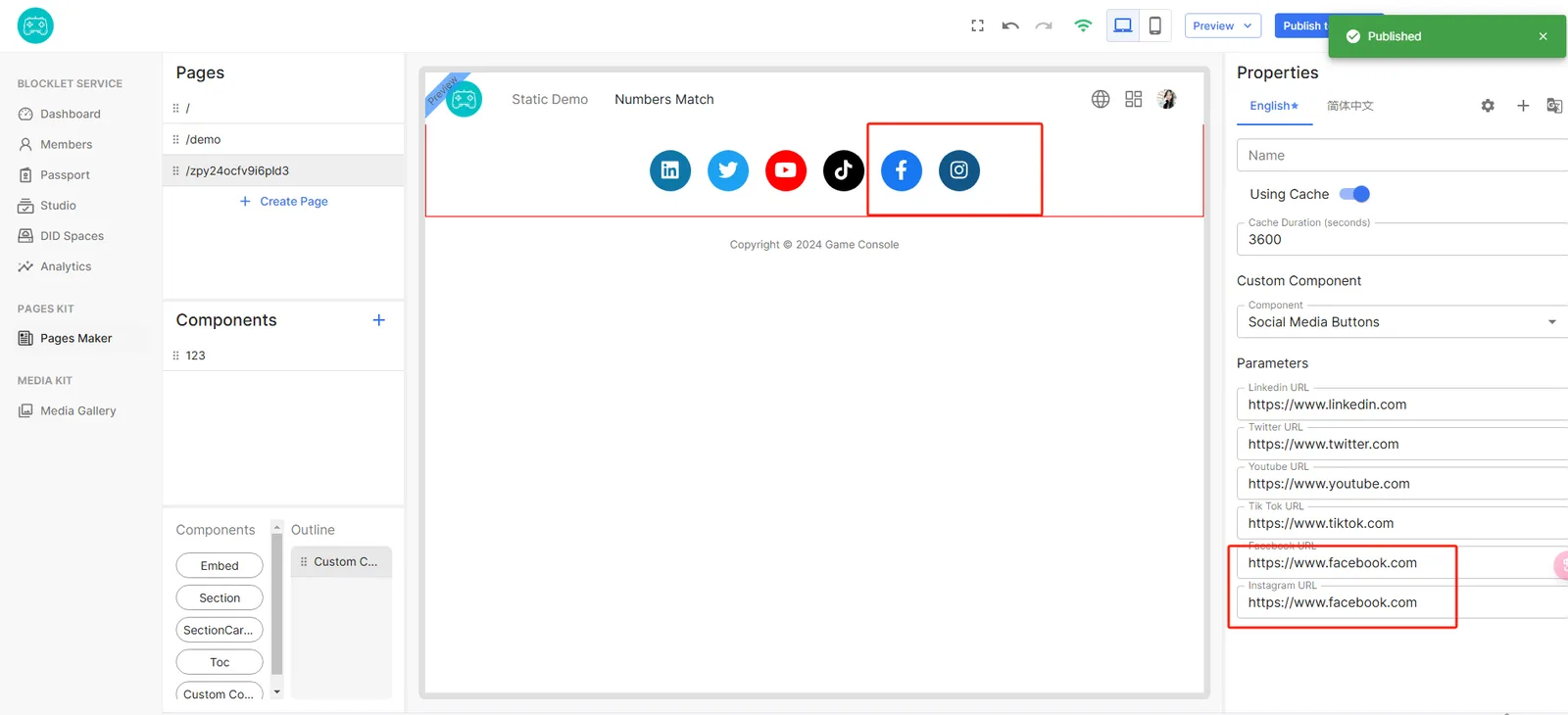Click the green connection status icon
Screen dimensions: 1568x715
pos(1083,26)
